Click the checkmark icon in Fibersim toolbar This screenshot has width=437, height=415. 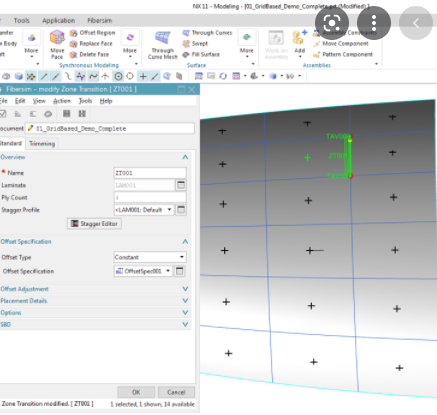tap(3, 114)
